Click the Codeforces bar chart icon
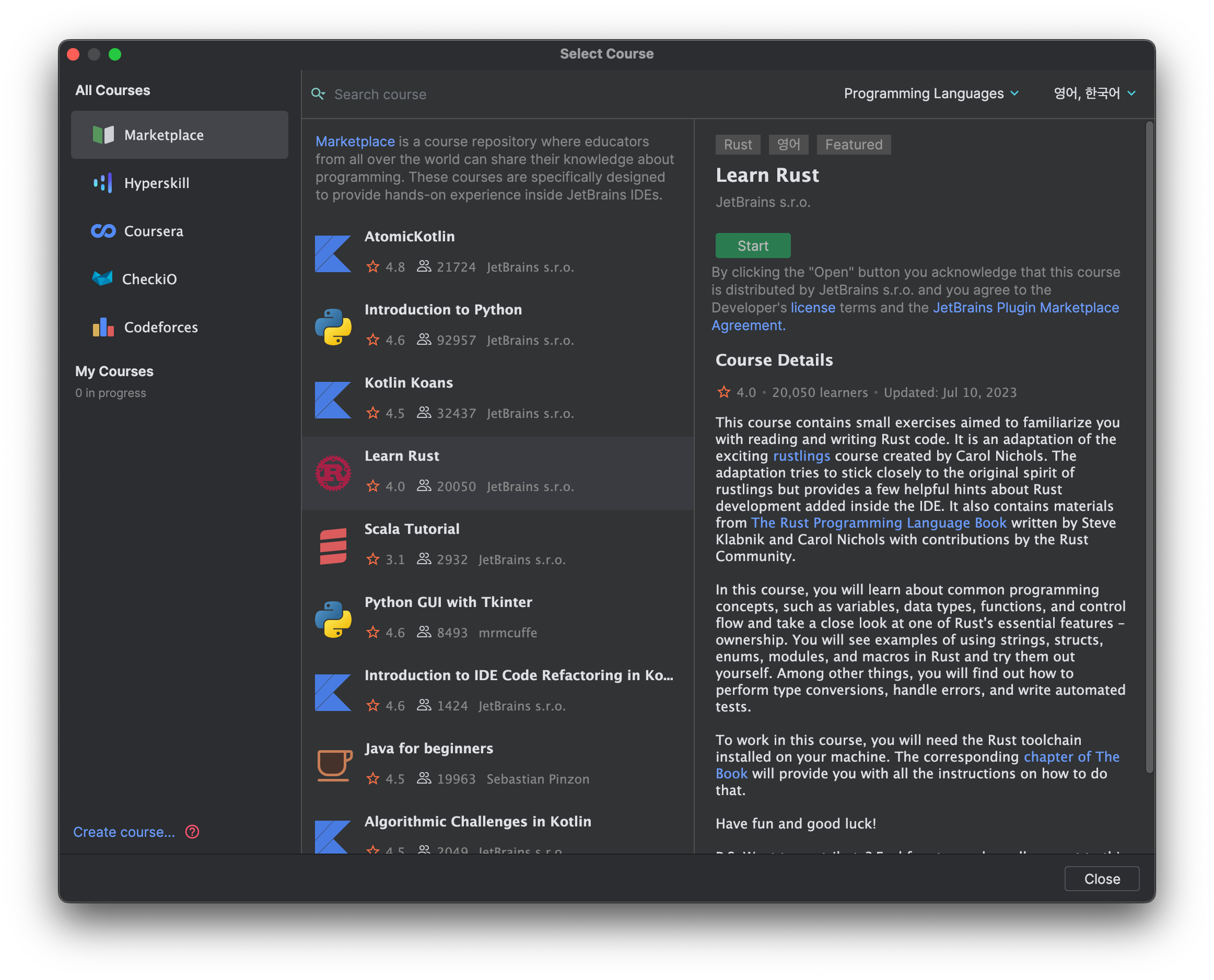1214x980 pixels. [x=103, y=327]
